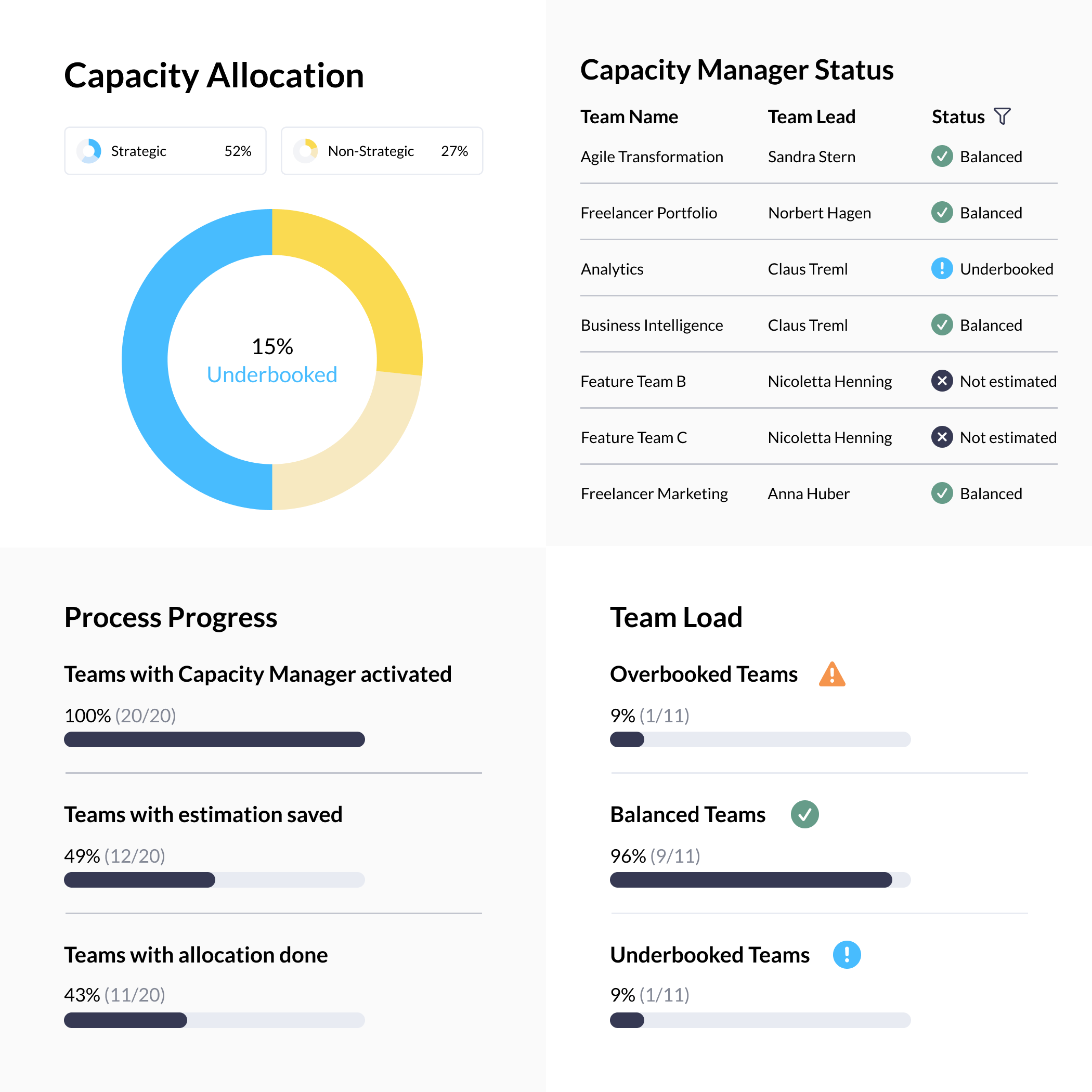The image size is (1092, 1092).
Task: Select the Non-Strategic legend chip
Action: point(382,151)
